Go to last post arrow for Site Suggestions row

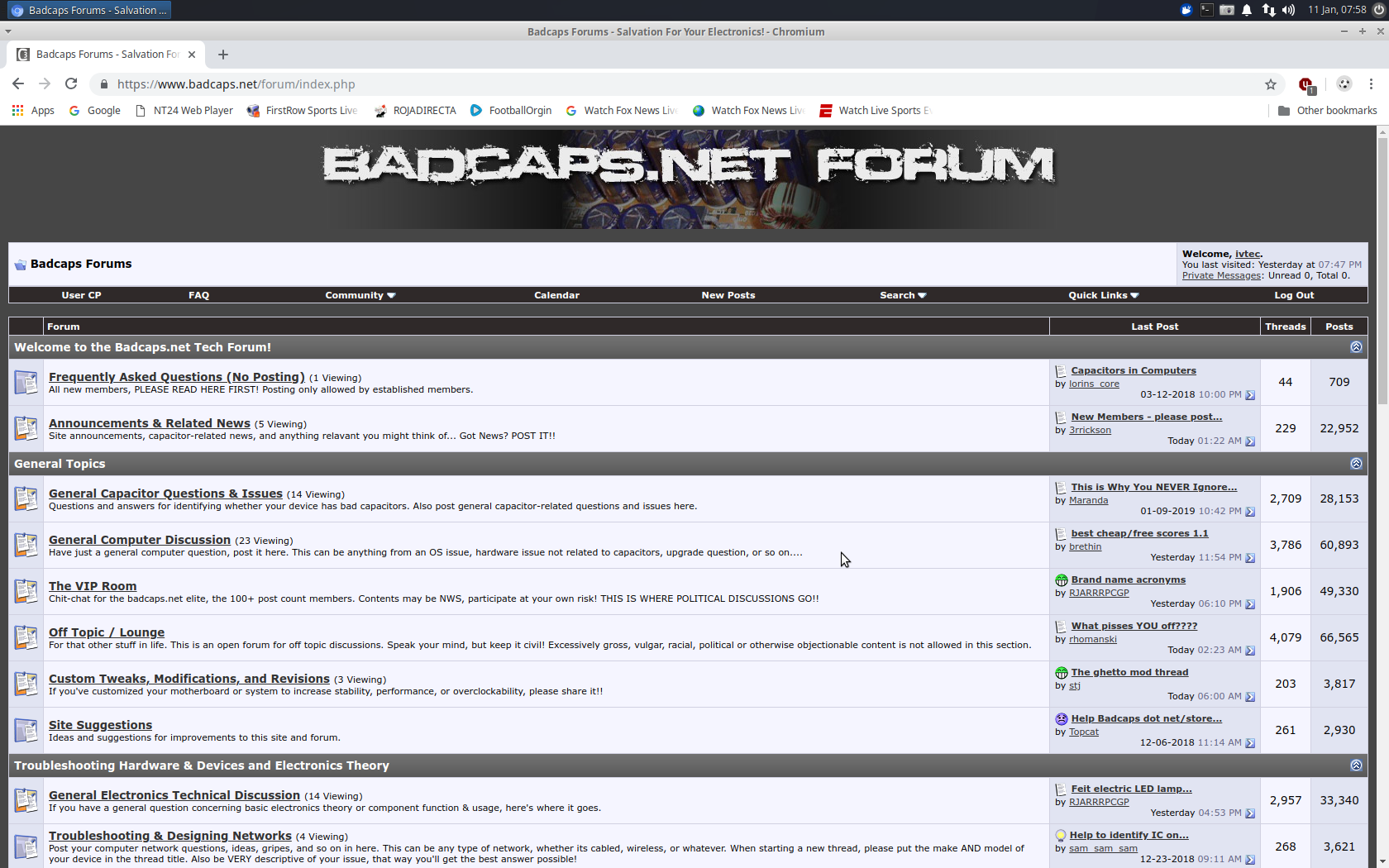(1250, 743)
